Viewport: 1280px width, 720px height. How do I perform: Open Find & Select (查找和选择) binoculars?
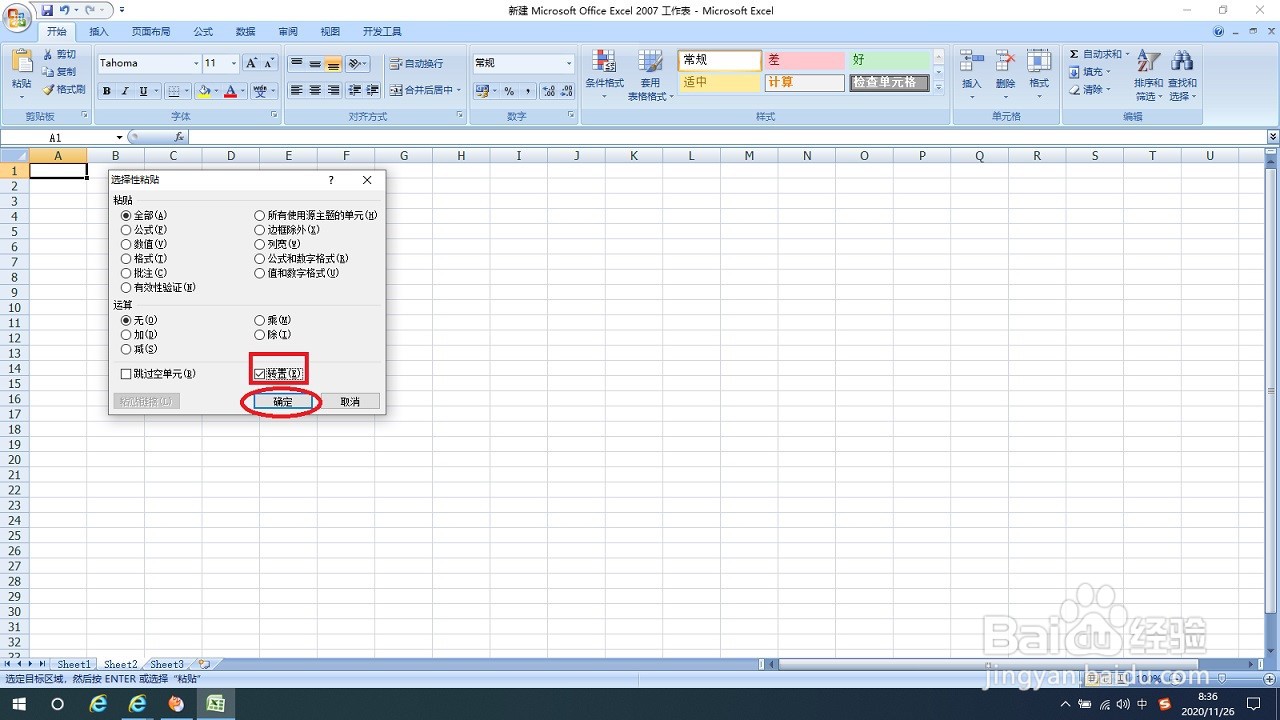point(1182,75)
